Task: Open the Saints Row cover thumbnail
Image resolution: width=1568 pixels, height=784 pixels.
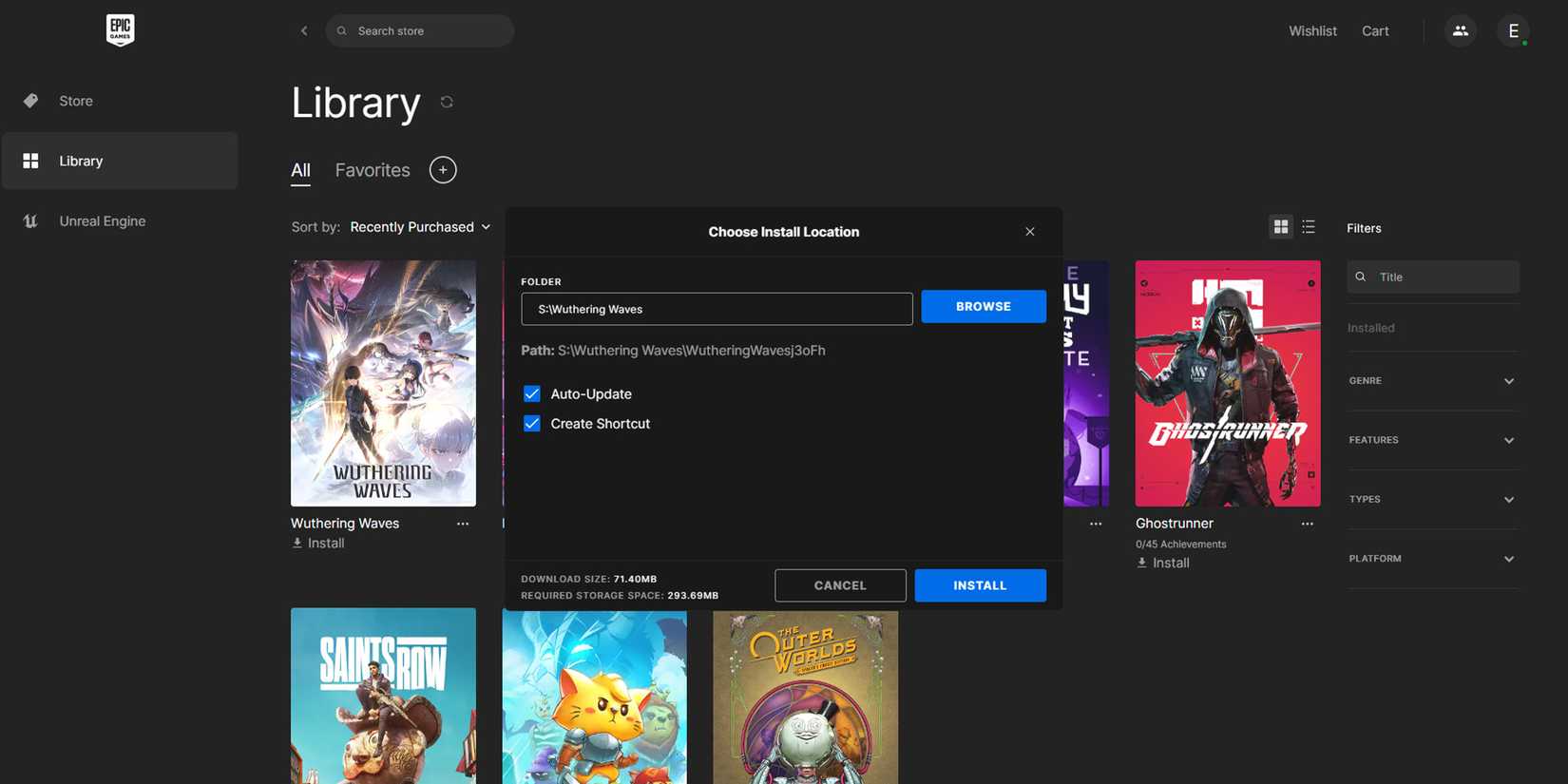Action: (x=383, y=696)
